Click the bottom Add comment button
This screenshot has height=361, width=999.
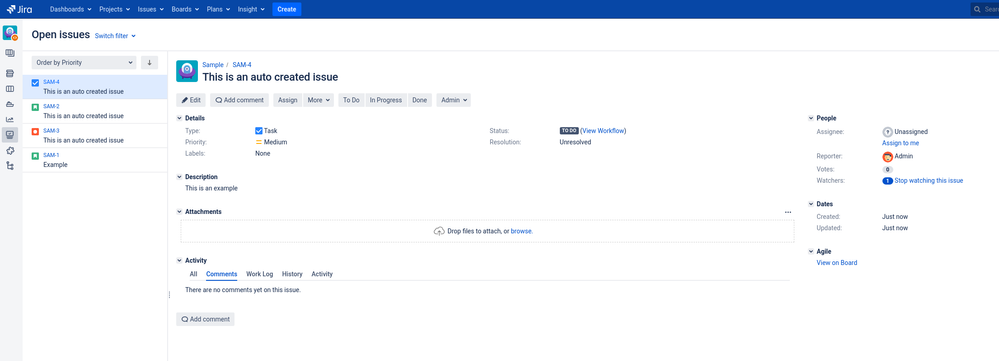pos(205,319)
